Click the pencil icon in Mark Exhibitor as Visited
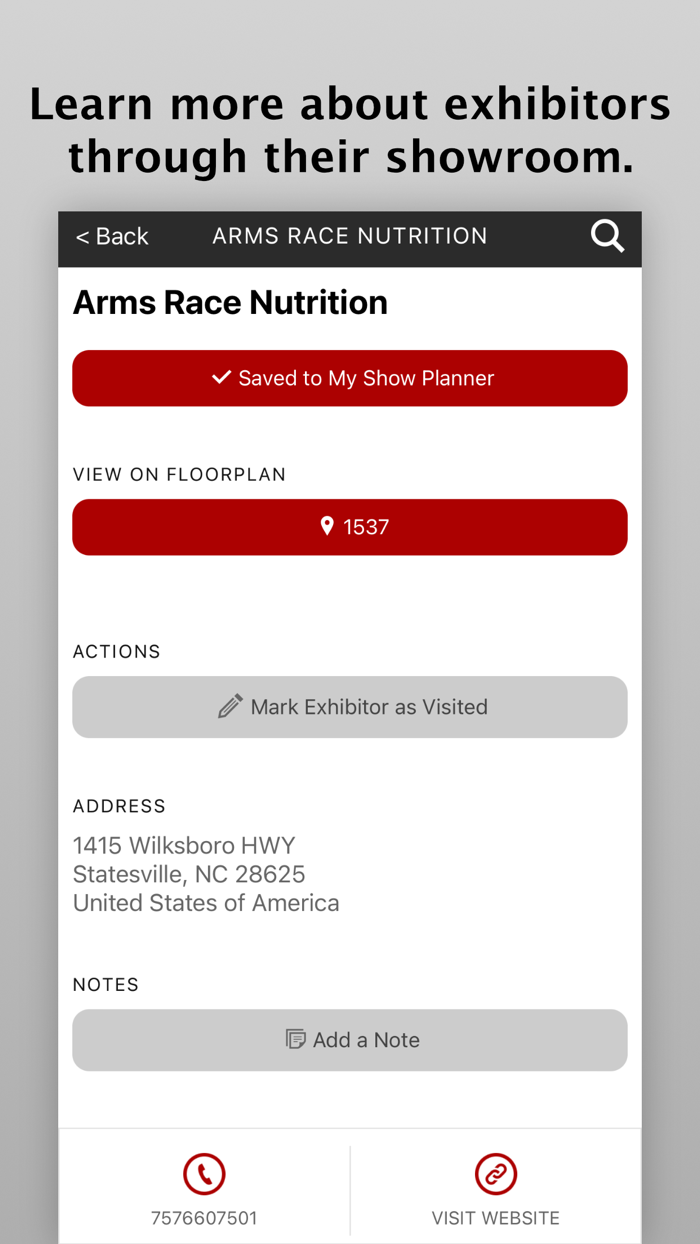This screenshot has height=1244, width=700. point(232,706)
